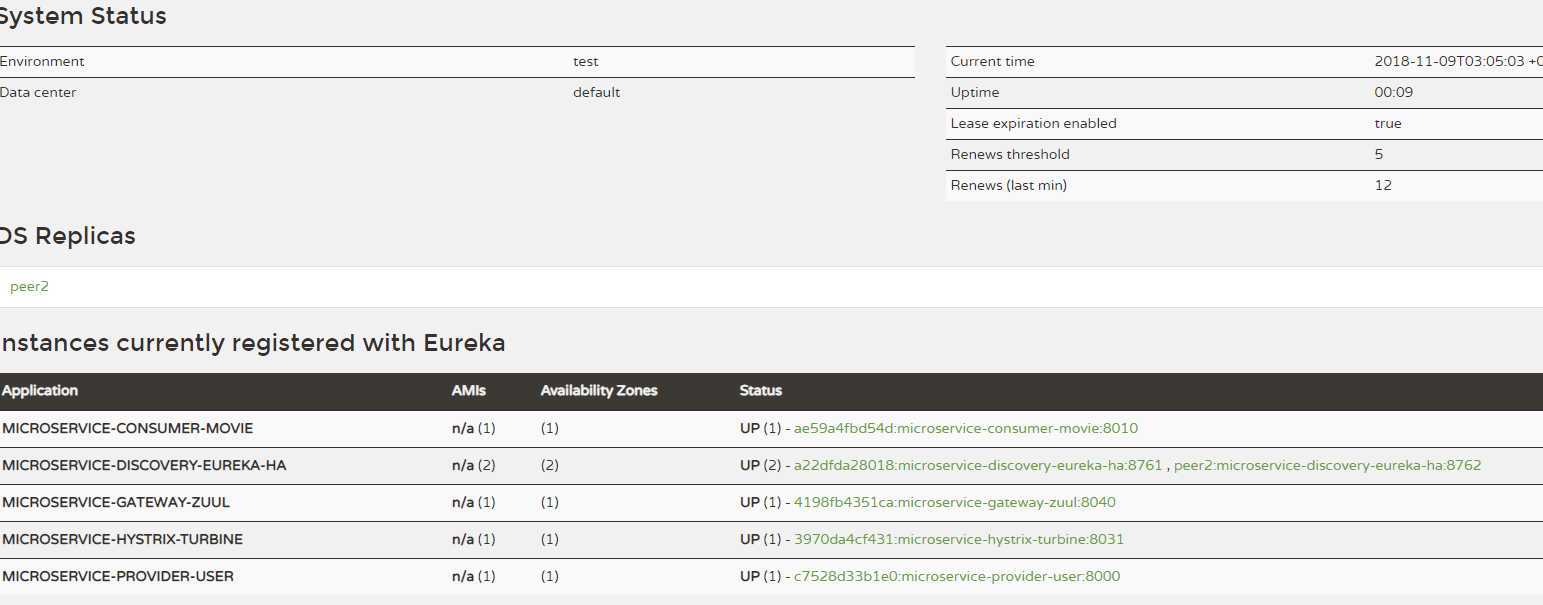Viewport: 1543px width, 605px height.
Task: Click the lease expiration value true
Action: (x=1388, y=123)
